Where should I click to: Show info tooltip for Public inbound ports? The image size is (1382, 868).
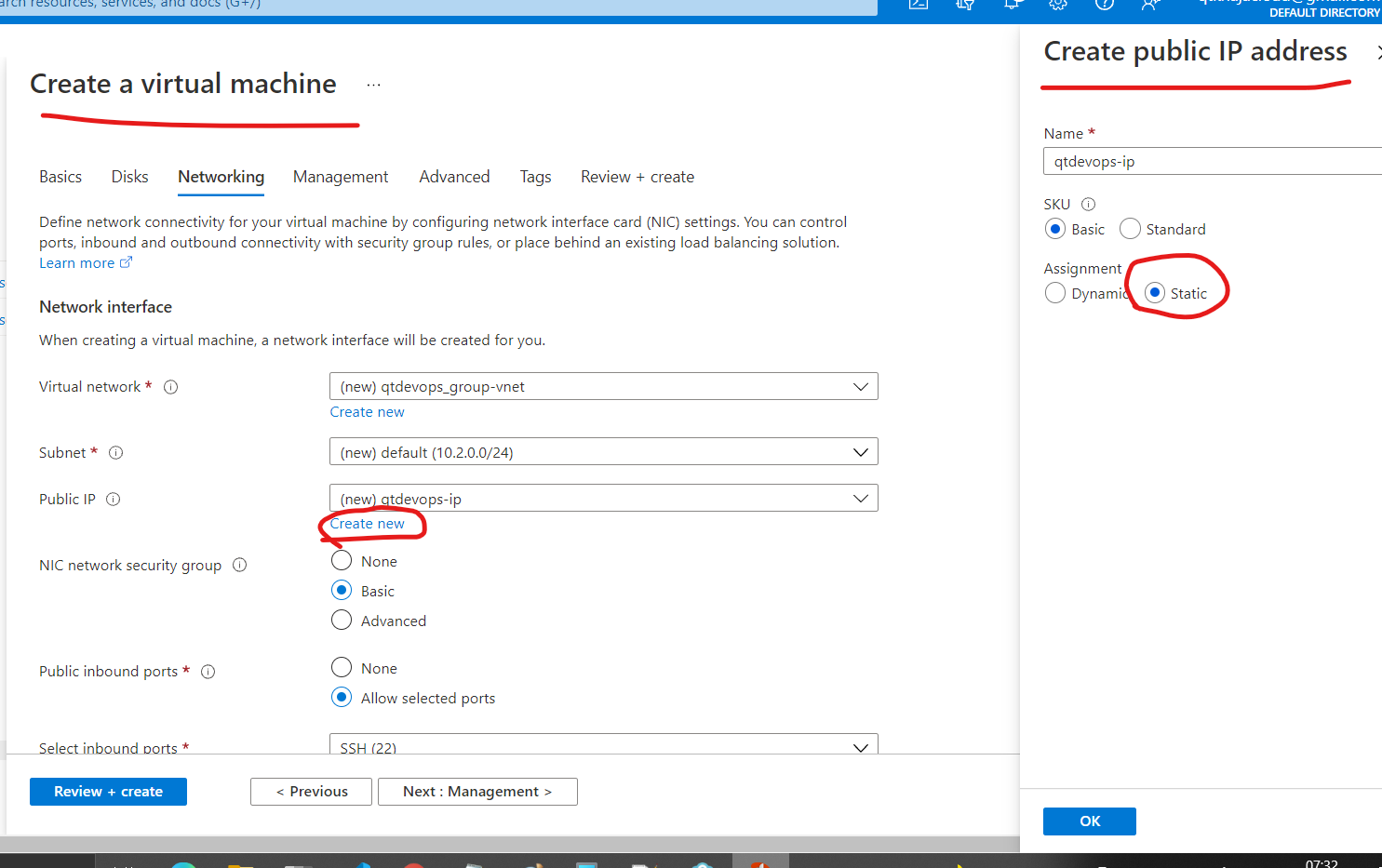point(208,672)
